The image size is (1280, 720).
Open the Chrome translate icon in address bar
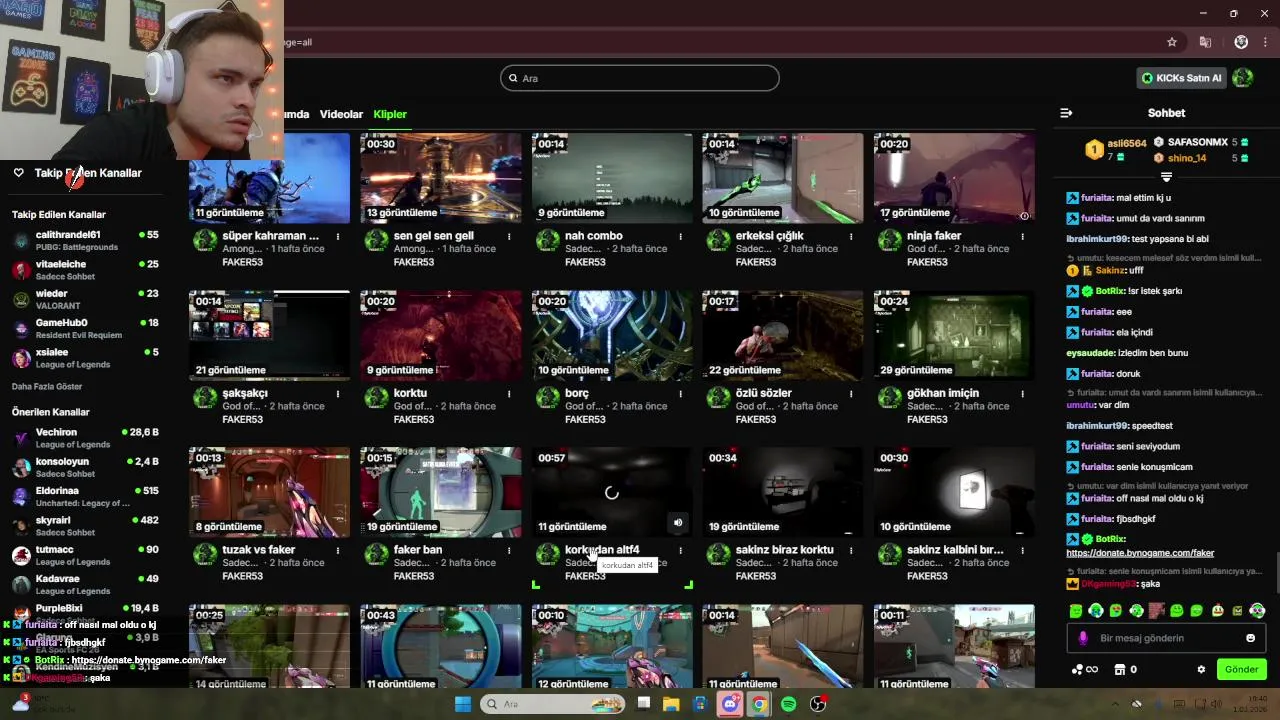(1205, 42)
